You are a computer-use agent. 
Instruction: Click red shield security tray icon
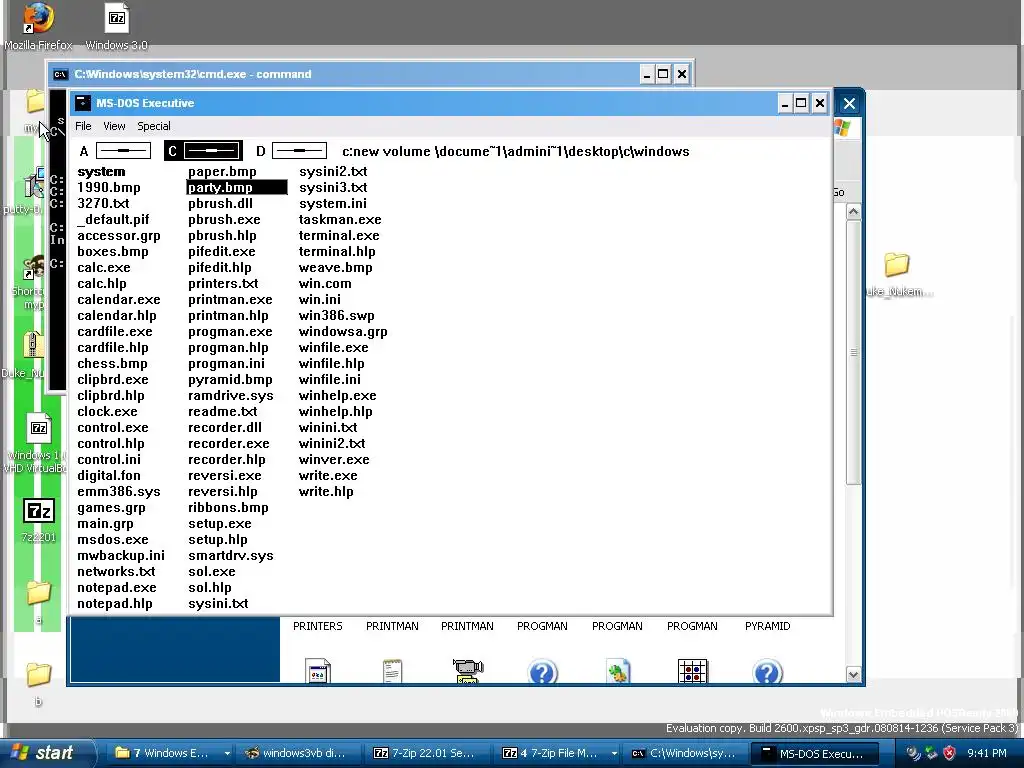point(950,753)
